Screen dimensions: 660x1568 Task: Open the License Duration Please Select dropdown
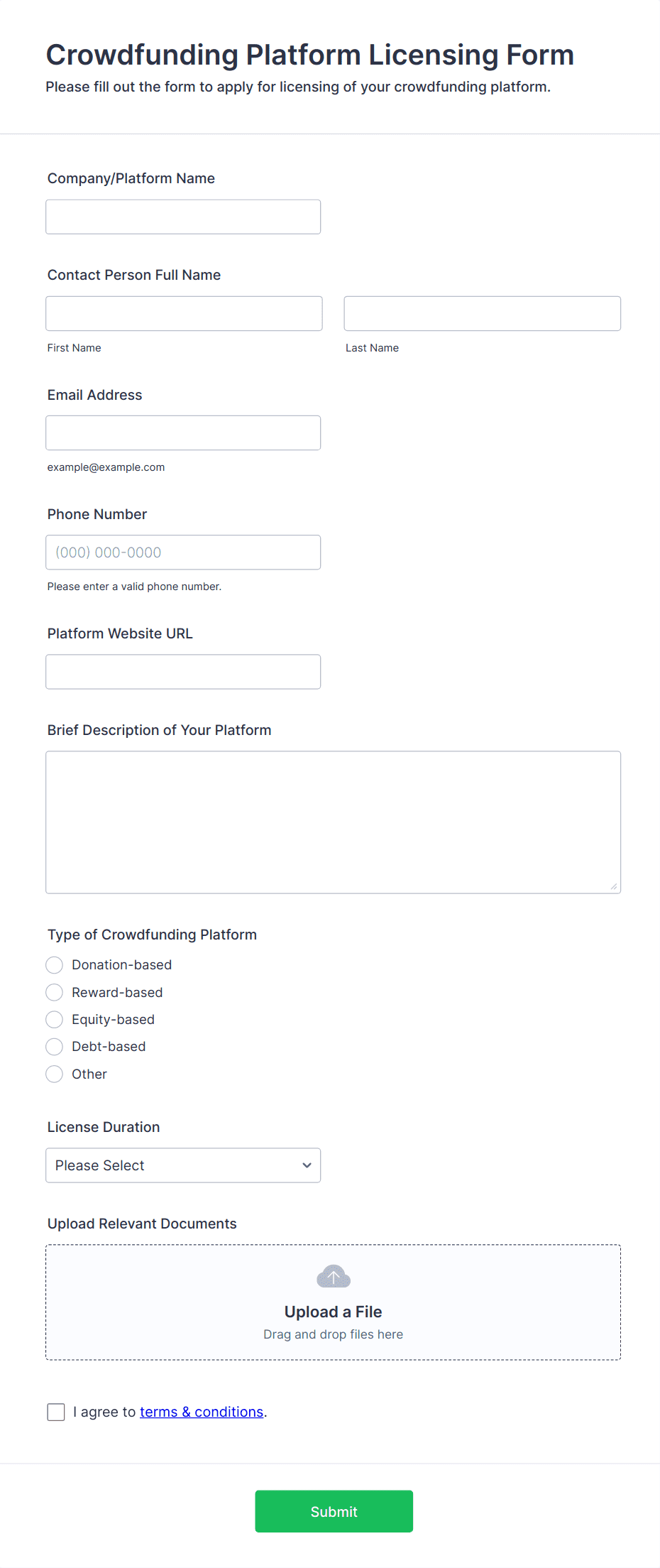point(183,1165)
